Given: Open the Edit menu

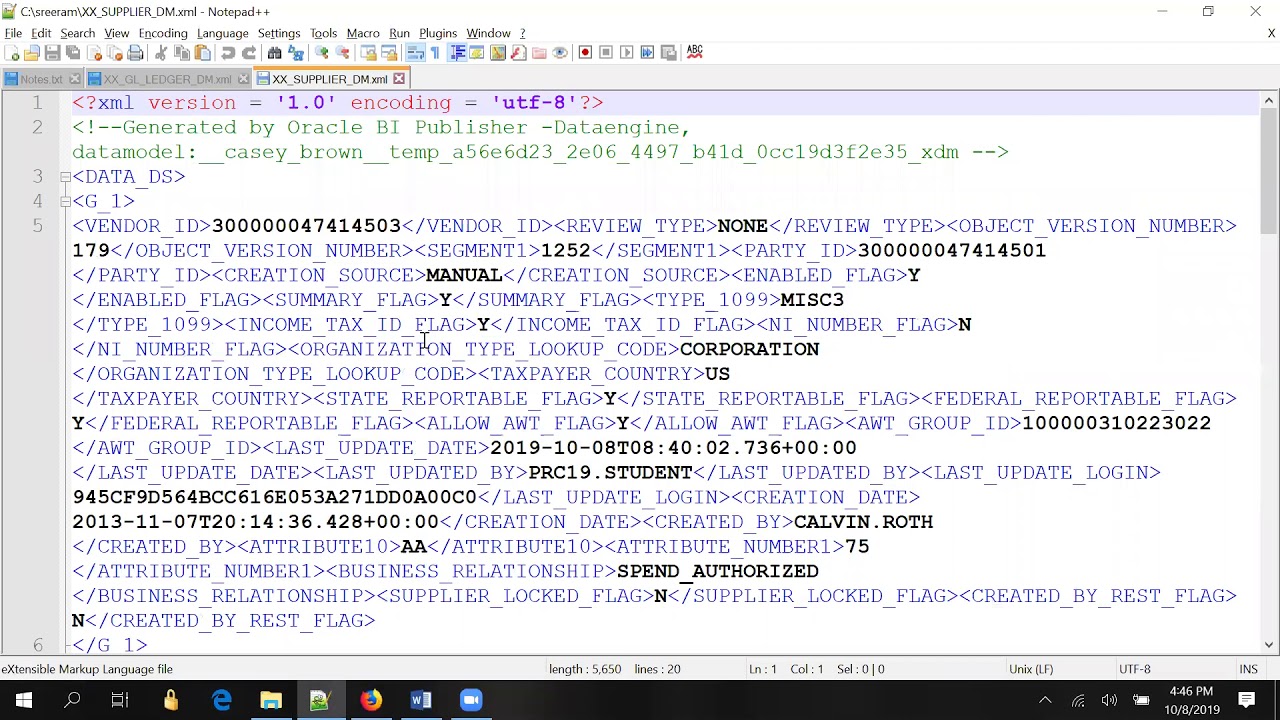Looking at the screenshot, I should pyautogui.click(x=41, y=33).
